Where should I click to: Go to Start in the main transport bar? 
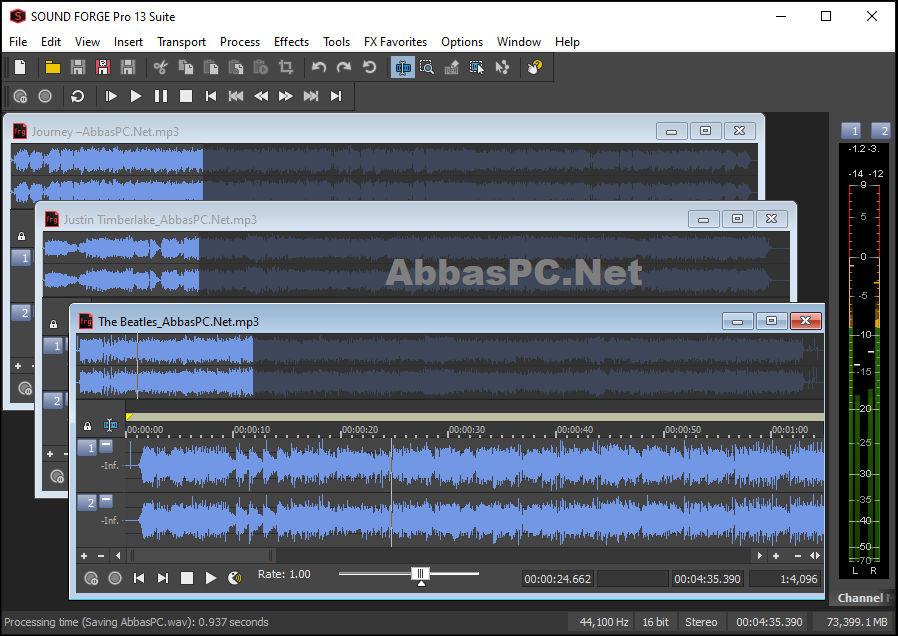coord(211,96)
